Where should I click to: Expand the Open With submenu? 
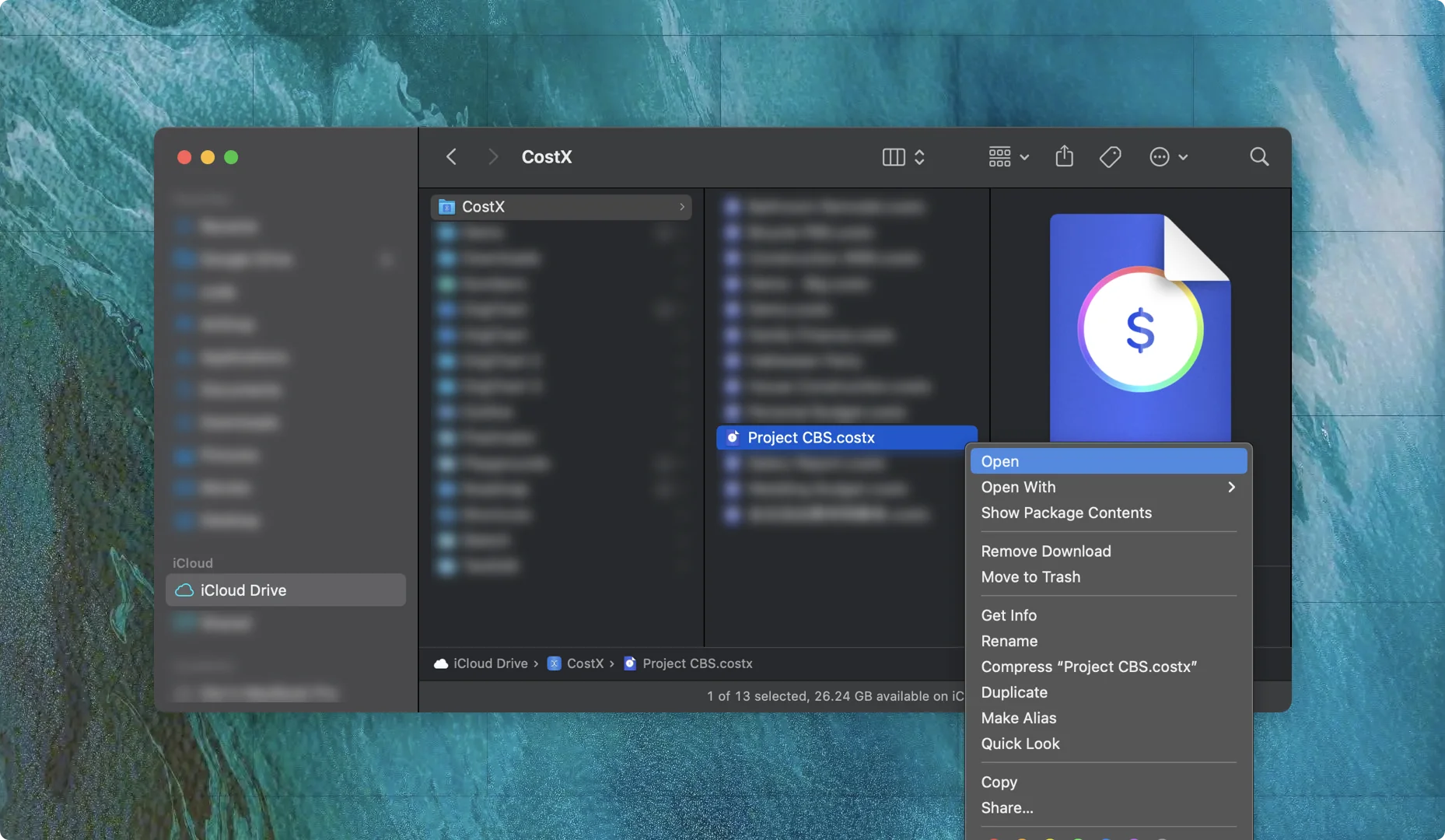tap(1231, 487)
